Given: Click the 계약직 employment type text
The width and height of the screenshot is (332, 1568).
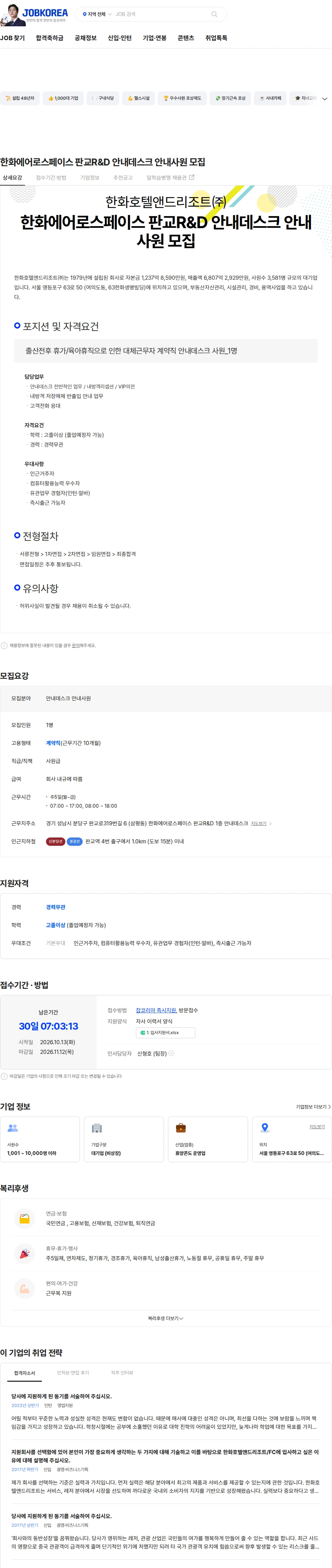Looking at the screenshot, I should 53,743.
